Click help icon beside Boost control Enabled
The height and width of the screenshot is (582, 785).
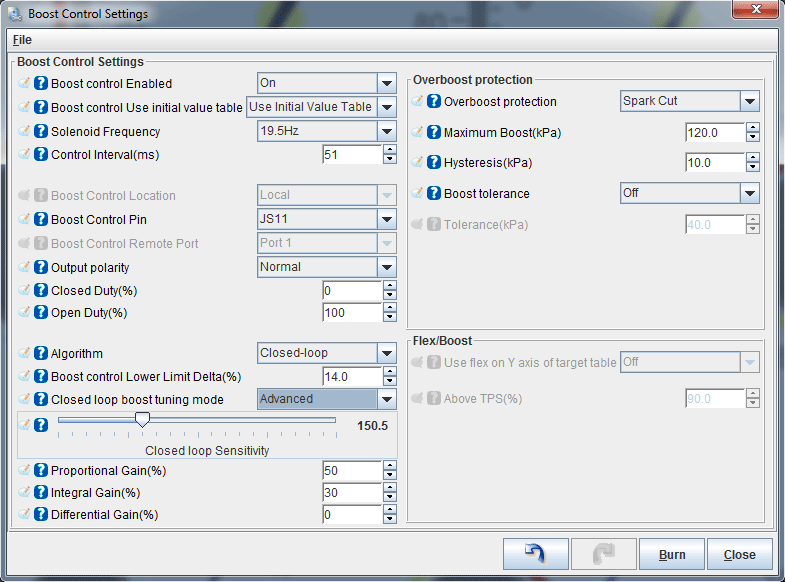pyautogui.click(x=42, y=84)
